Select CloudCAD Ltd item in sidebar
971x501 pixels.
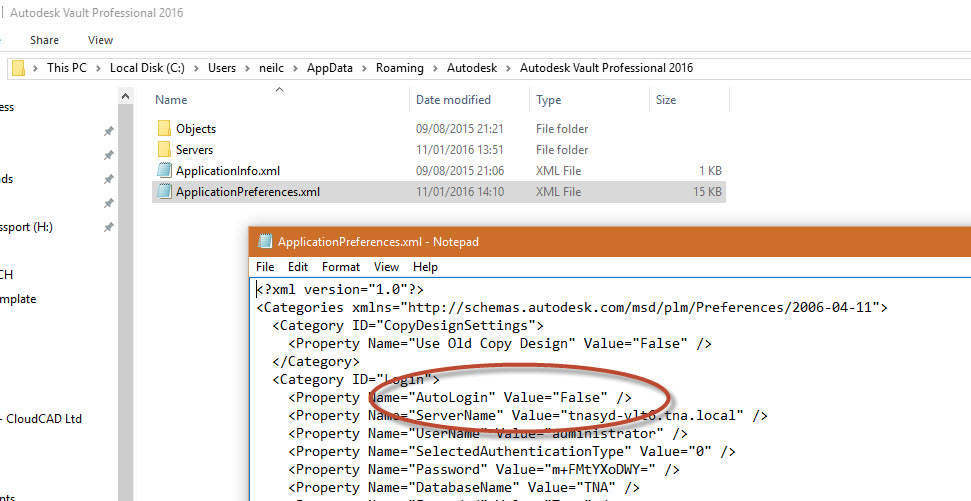click(41, 419)
